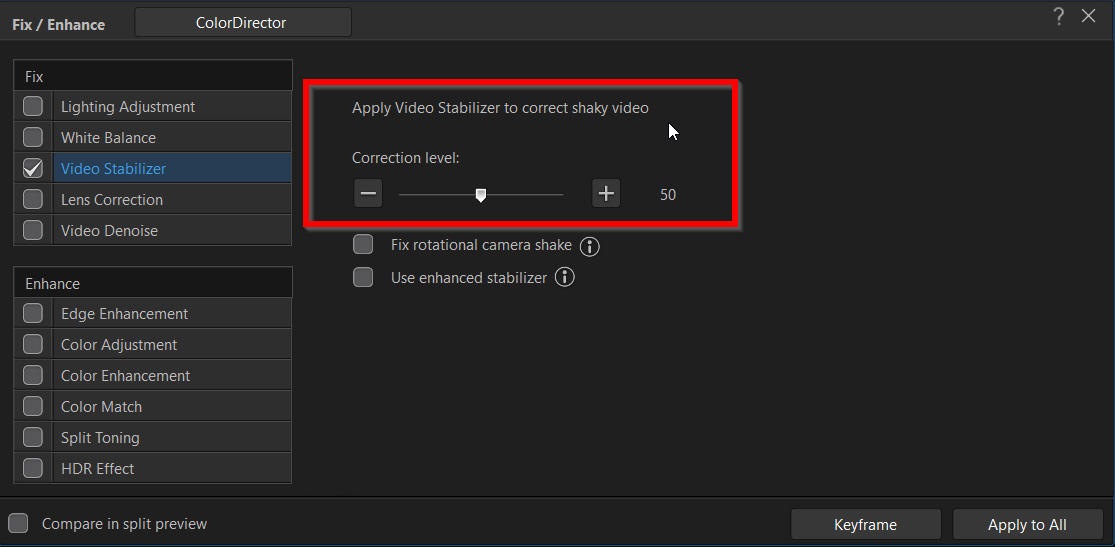Click the info icon beside Fix rotational camera shake
The image size is (1115, 547).
(x=590, y=246)
